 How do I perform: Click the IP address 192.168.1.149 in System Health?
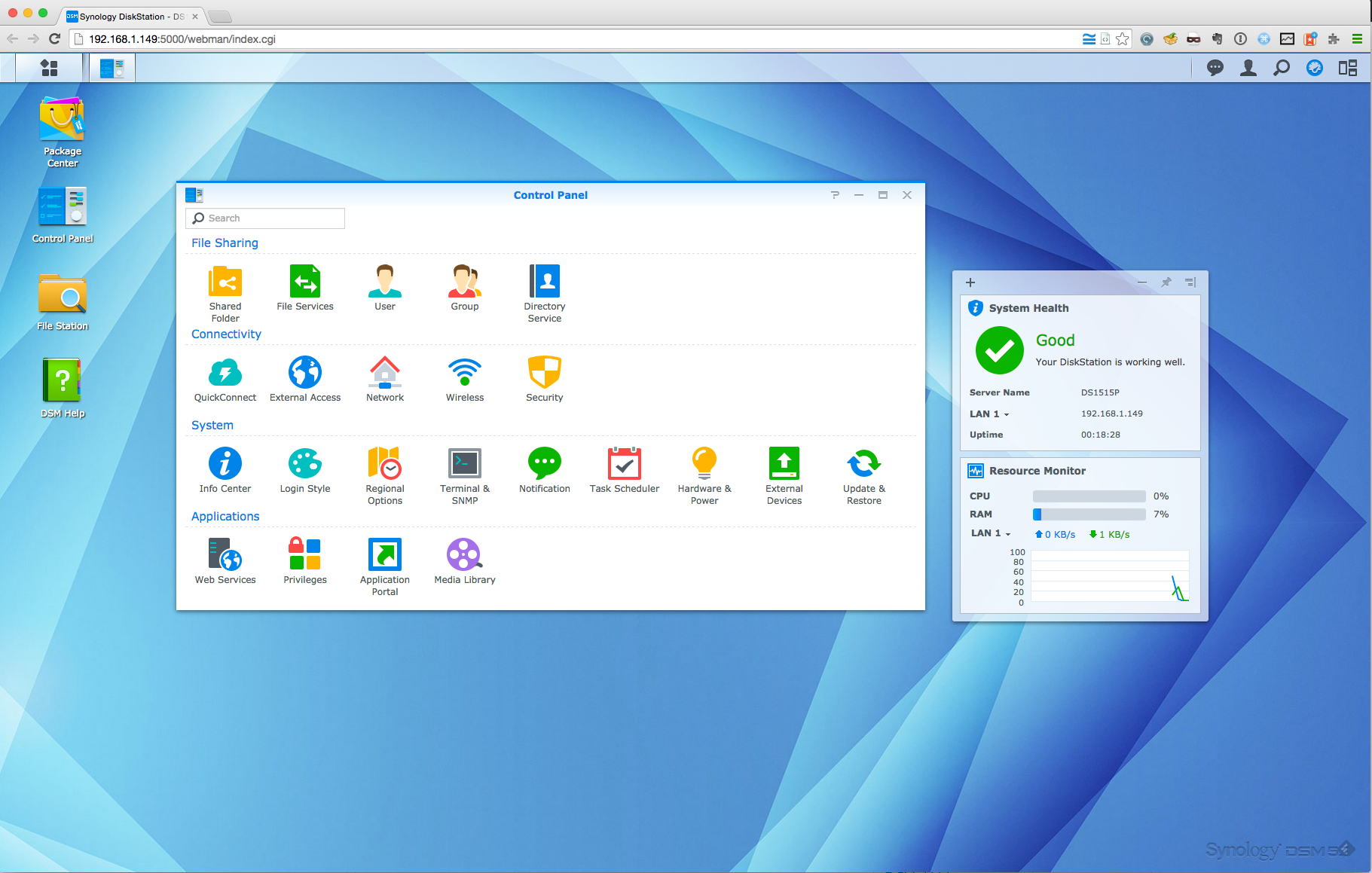(x=1112, y=414)
